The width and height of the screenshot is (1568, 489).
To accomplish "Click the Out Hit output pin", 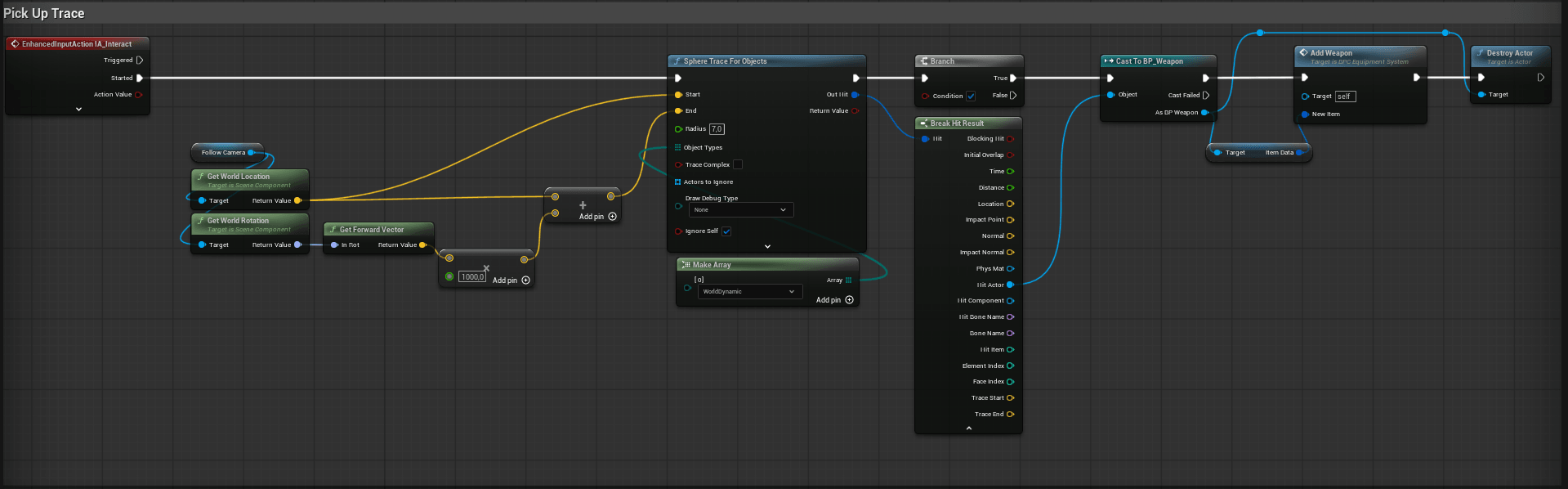I will coord(855,95).
